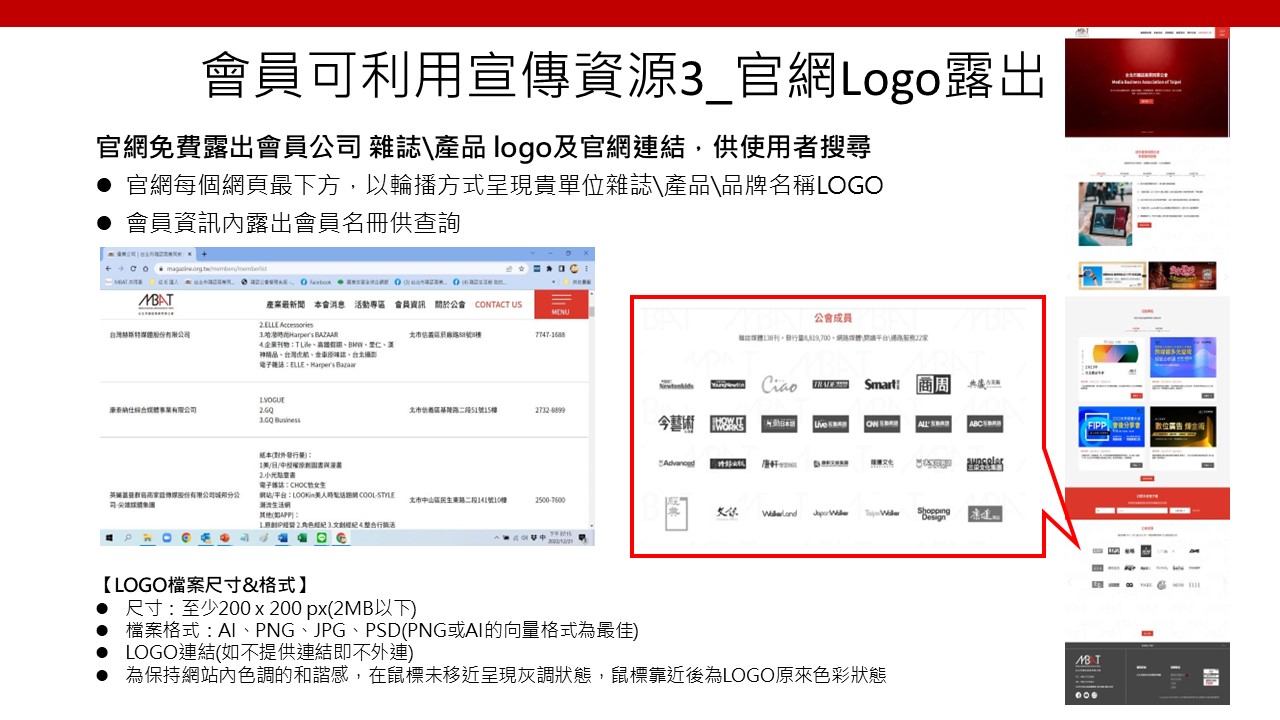Click the Shopping Design logo

pyautogui.click(x=933, y=514)
